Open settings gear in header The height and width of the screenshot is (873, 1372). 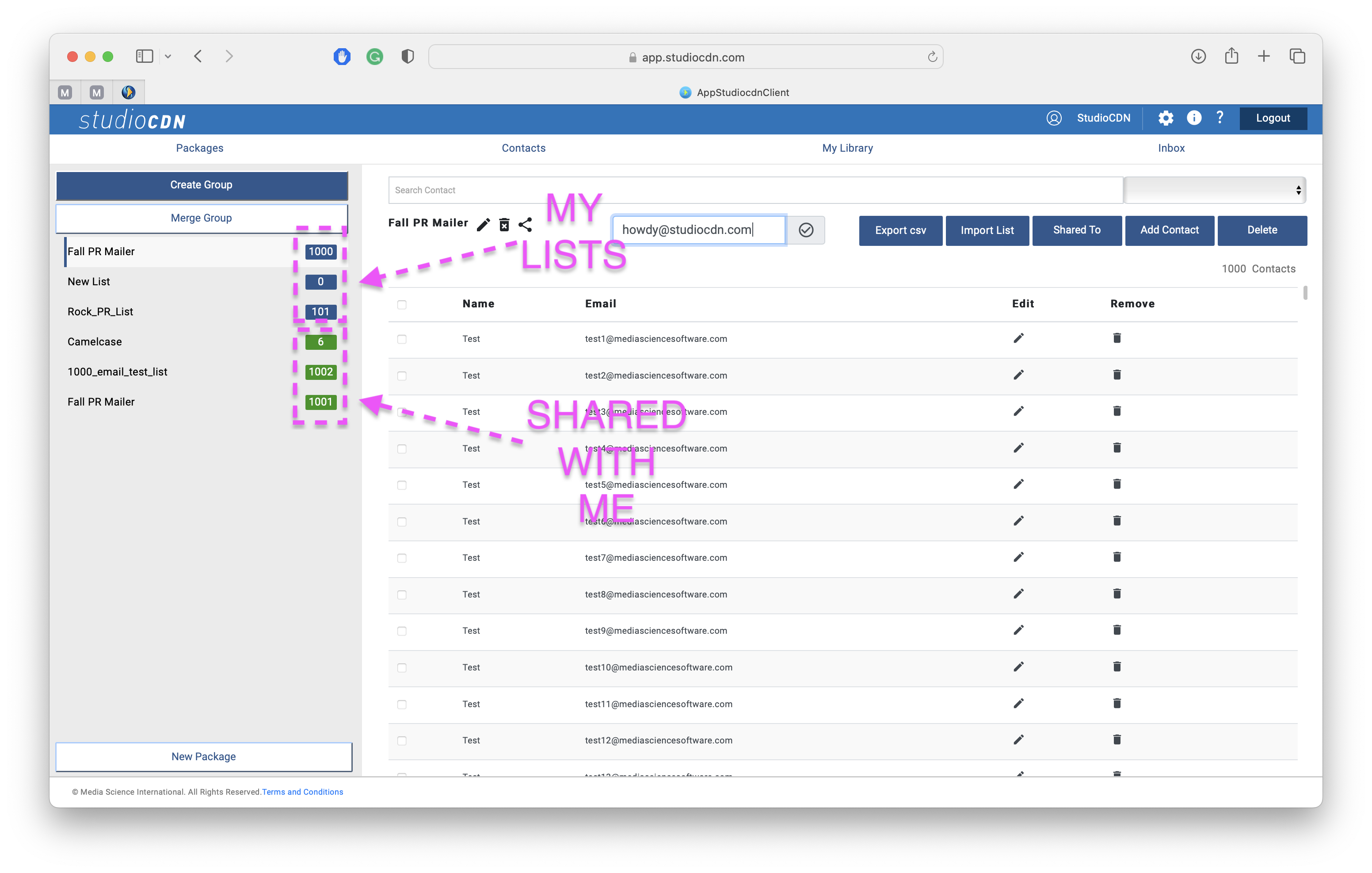point(1165,118)
